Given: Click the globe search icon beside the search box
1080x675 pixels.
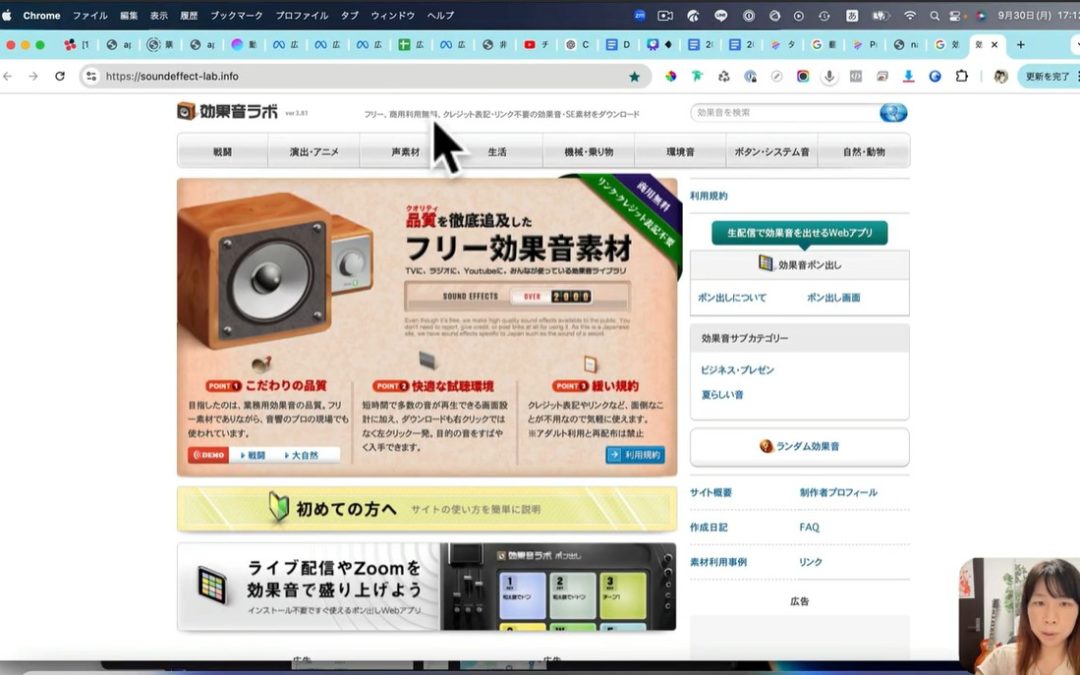Looking at the screenshot, I should point(892,113).
